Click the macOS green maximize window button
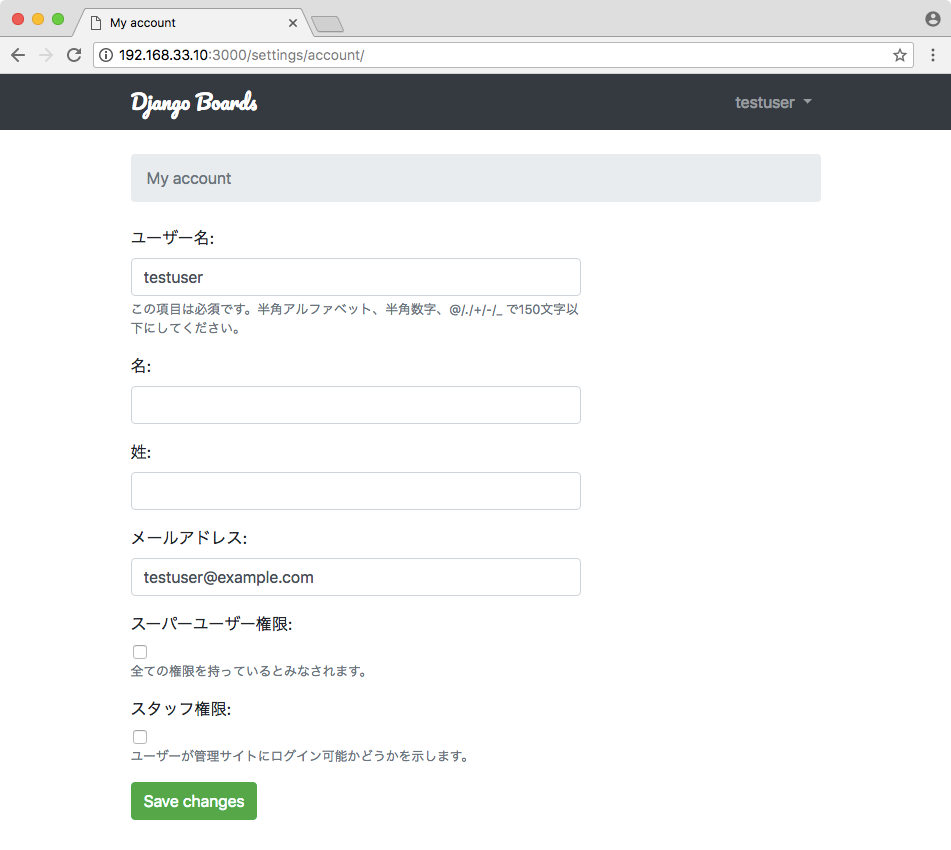Screen dimensions: 951x850 click(58, 19)
